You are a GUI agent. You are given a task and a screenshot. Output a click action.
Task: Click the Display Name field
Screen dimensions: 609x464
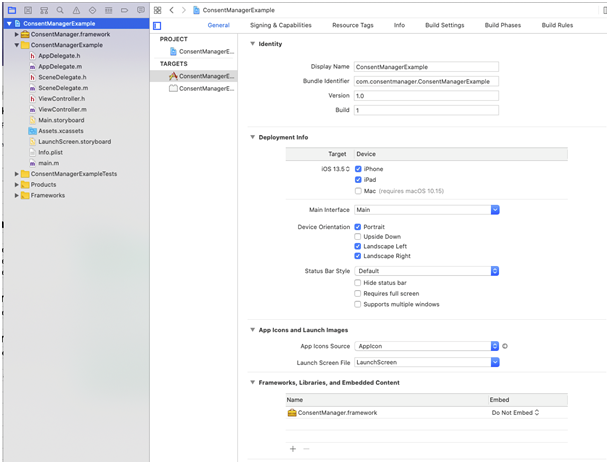(x=426, y=67)
